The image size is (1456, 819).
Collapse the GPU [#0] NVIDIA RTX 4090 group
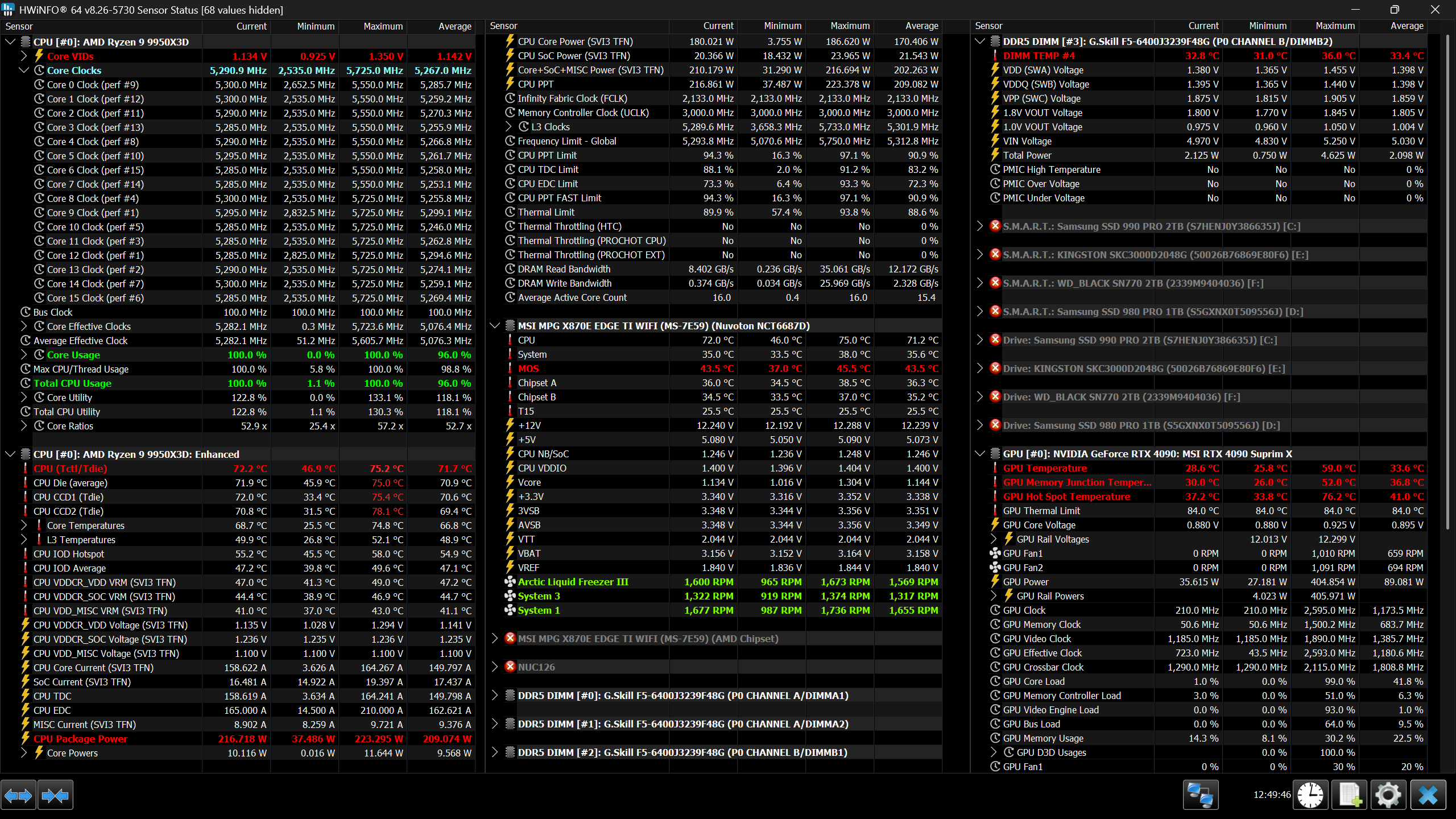click(x=980, y=453)
